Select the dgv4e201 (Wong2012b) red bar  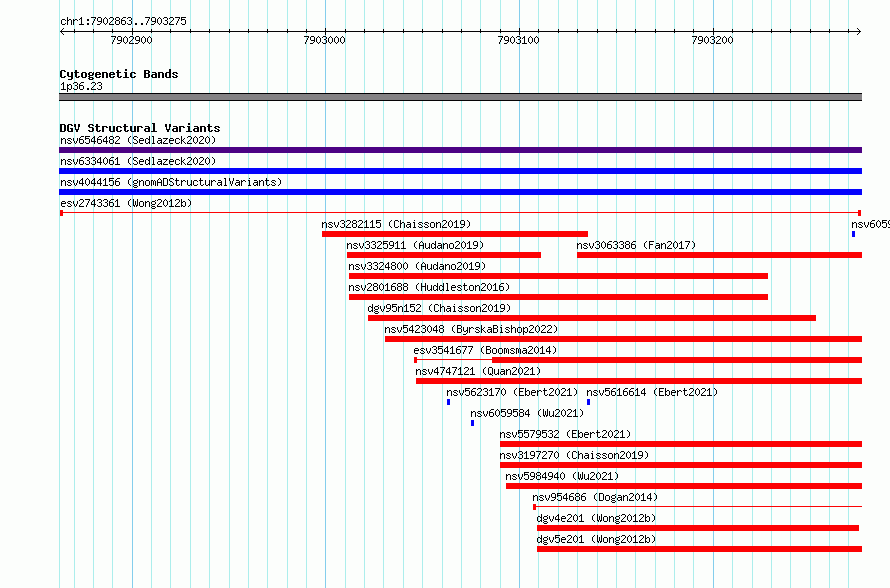pos(698,528)
